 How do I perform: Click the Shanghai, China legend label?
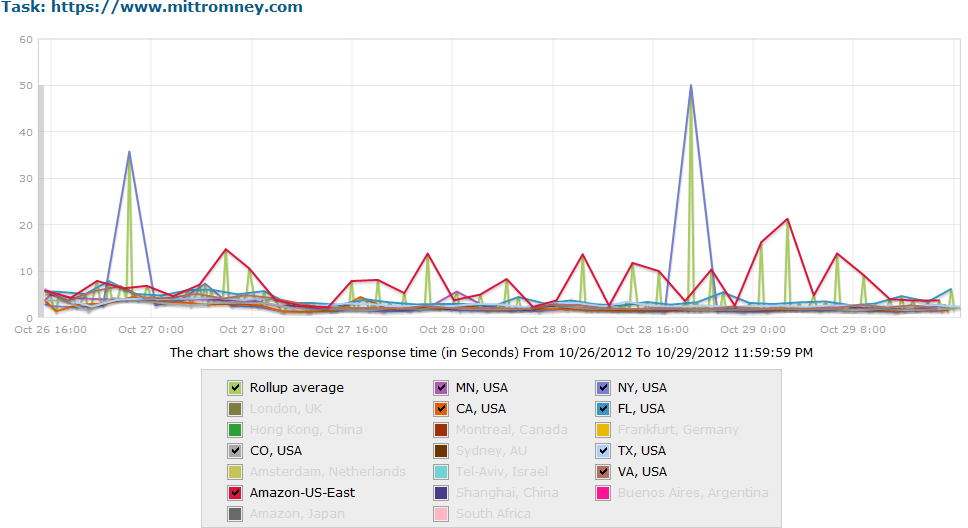coord(507,493)
